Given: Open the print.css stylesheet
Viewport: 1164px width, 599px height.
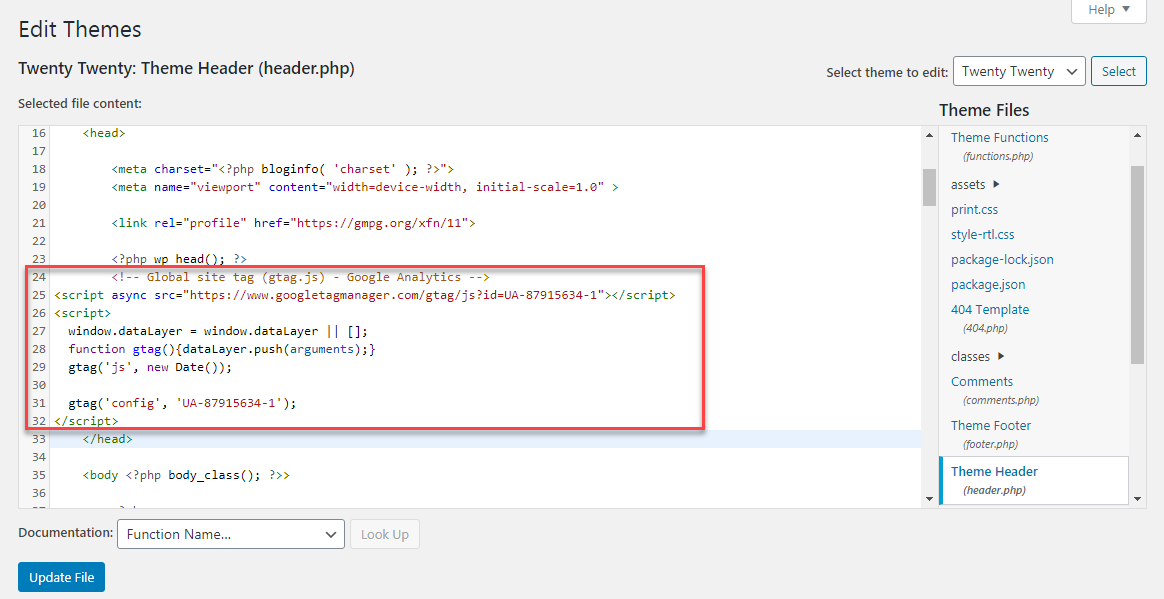Looking at the screenshot, I should click(x=974, y=209).
